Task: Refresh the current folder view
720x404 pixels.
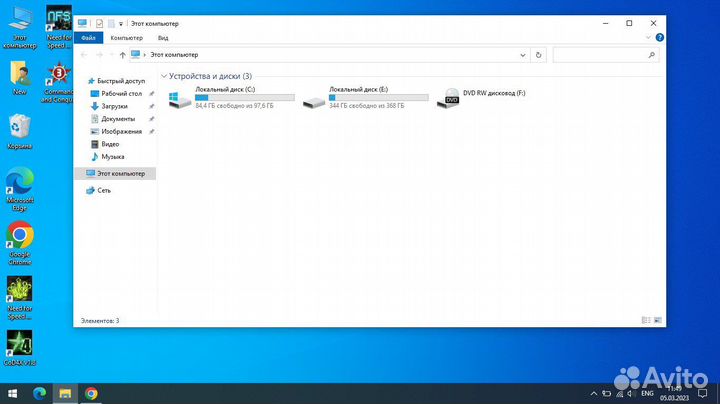Action: tap(538, 55)
